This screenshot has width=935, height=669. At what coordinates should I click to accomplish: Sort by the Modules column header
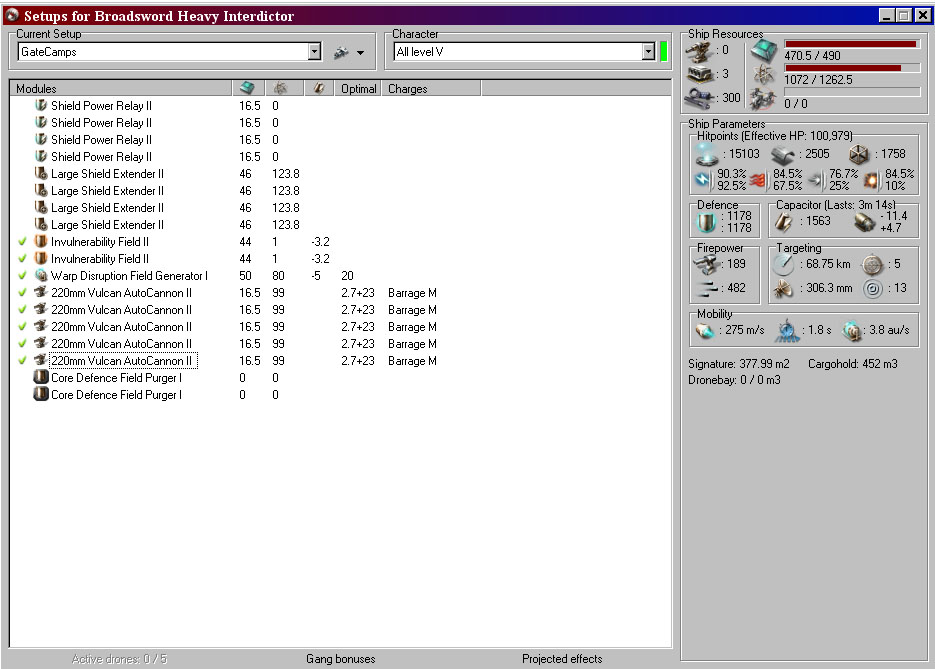[120, 88]
